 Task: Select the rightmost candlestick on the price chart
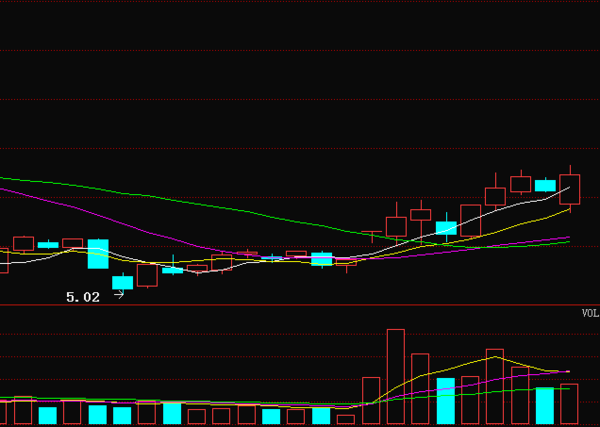[570, 189]
